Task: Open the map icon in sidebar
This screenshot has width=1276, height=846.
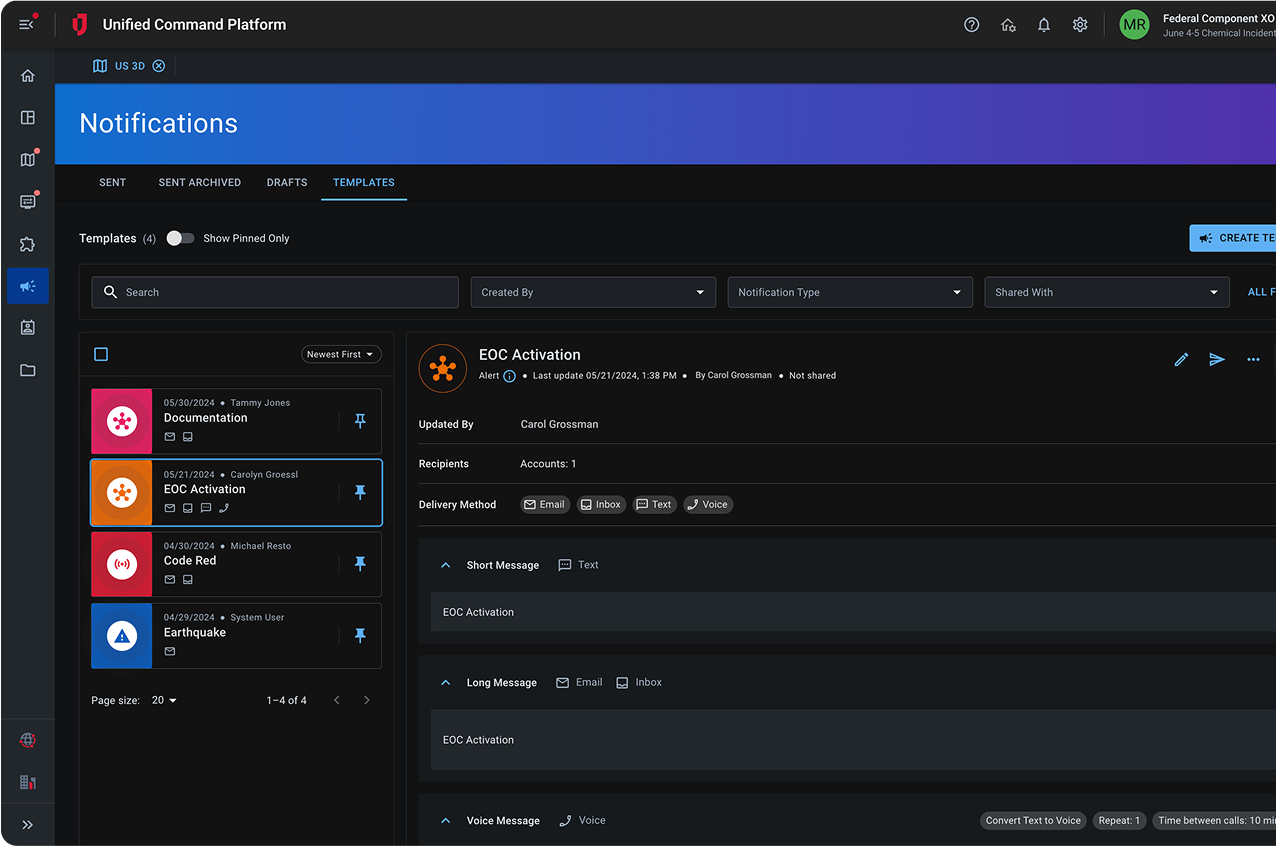Action: pos(28,160)
